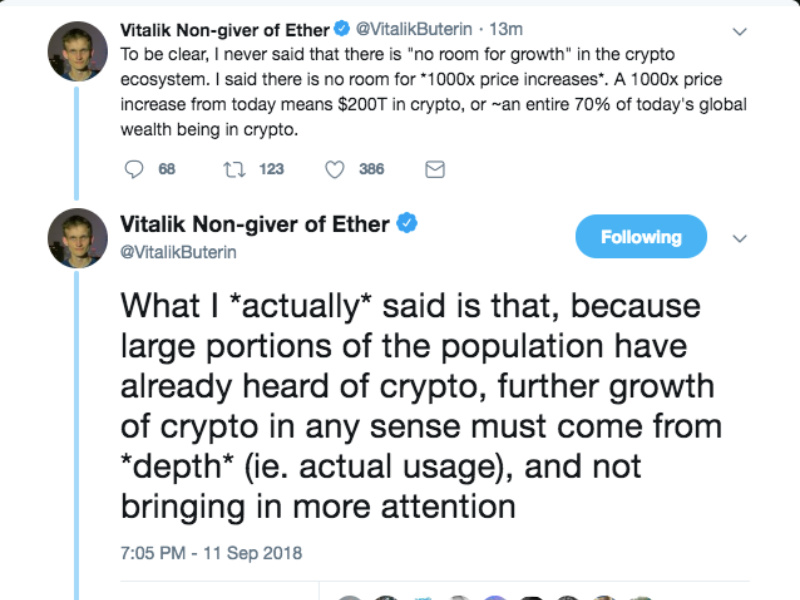Click the 13m timestamp link

click(x=506, y=29)
